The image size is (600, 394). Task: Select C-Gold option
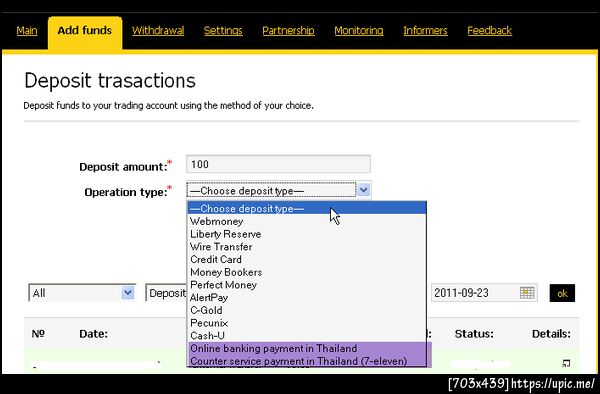coord(307,310)
